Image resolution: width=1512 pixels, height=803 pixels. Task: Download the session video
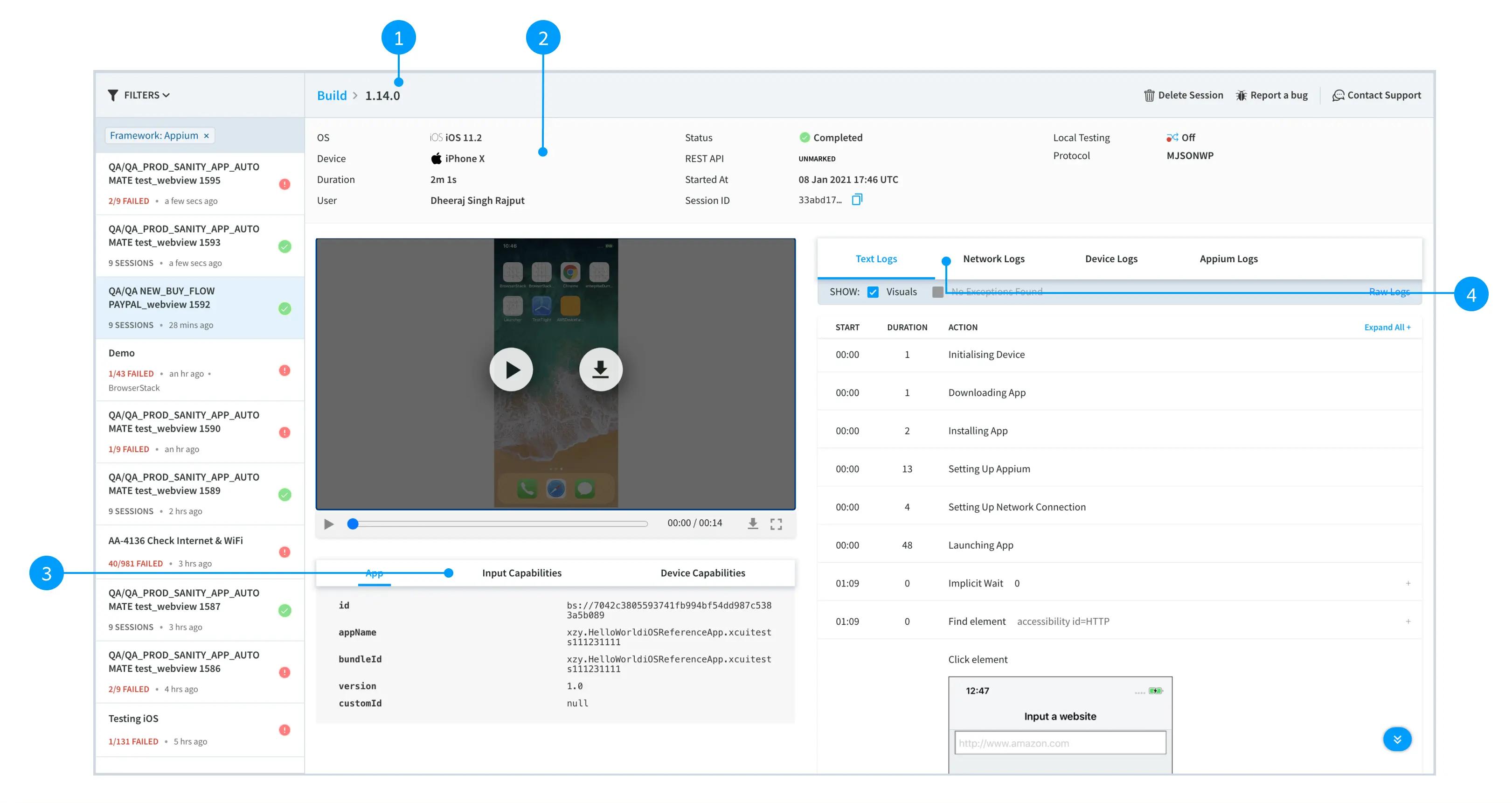600,369
